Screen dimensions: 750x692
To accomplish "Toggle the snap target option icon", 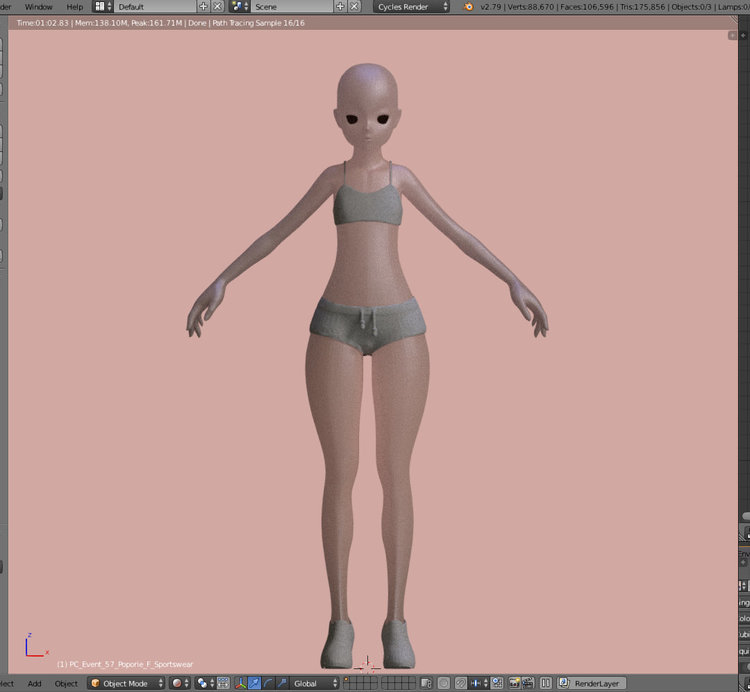I will (x=497, y=683).
